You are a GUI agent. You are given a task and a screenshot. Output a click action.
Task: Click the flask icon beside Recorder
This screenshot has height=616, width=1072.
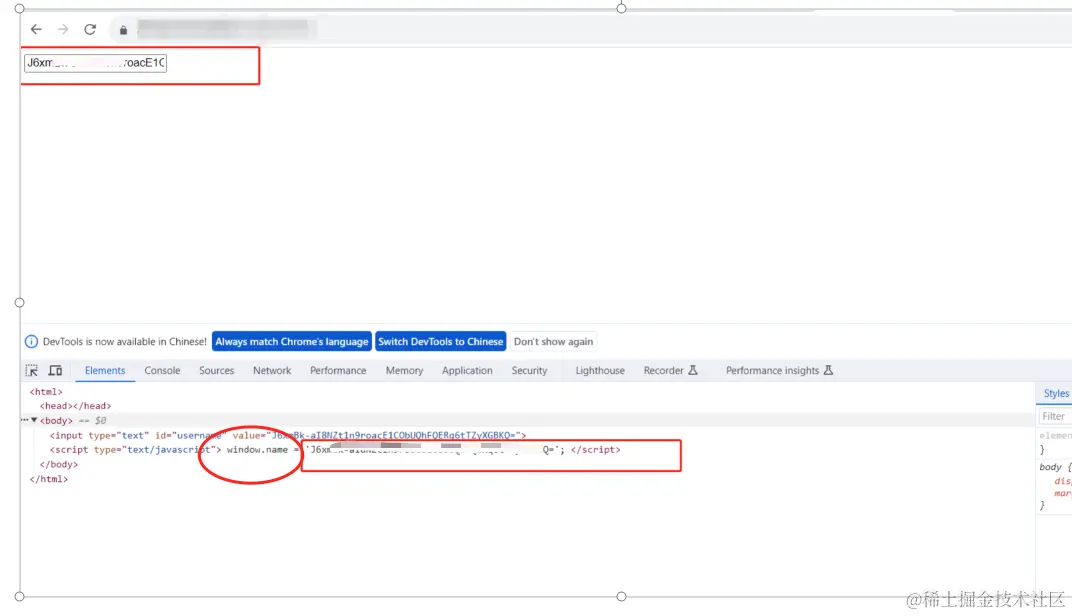[693, 370]
